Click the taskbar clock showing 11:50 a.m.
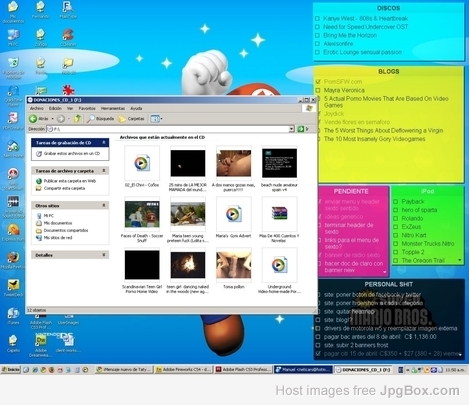469x405 pixels. pos(456,370)
